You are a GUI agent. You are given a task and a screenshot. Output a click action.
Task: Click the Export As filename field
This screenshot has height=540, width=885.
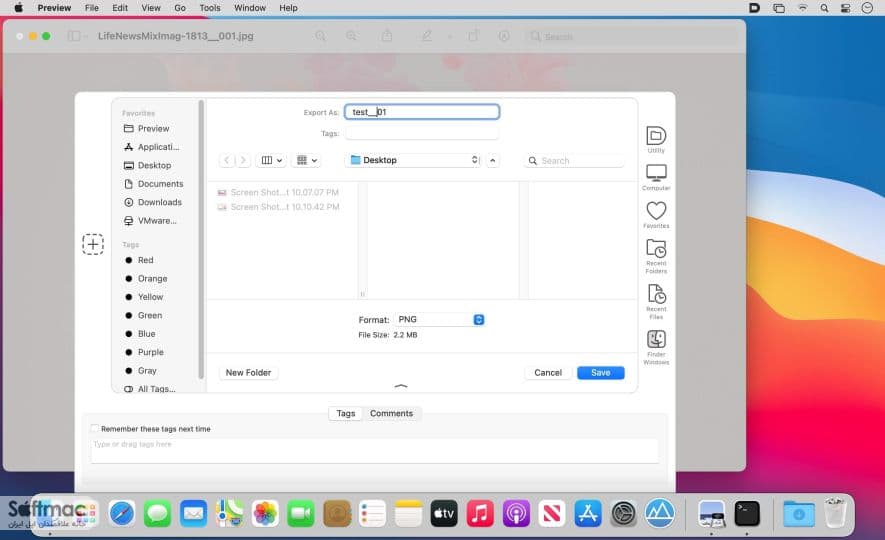pos(422,112)
